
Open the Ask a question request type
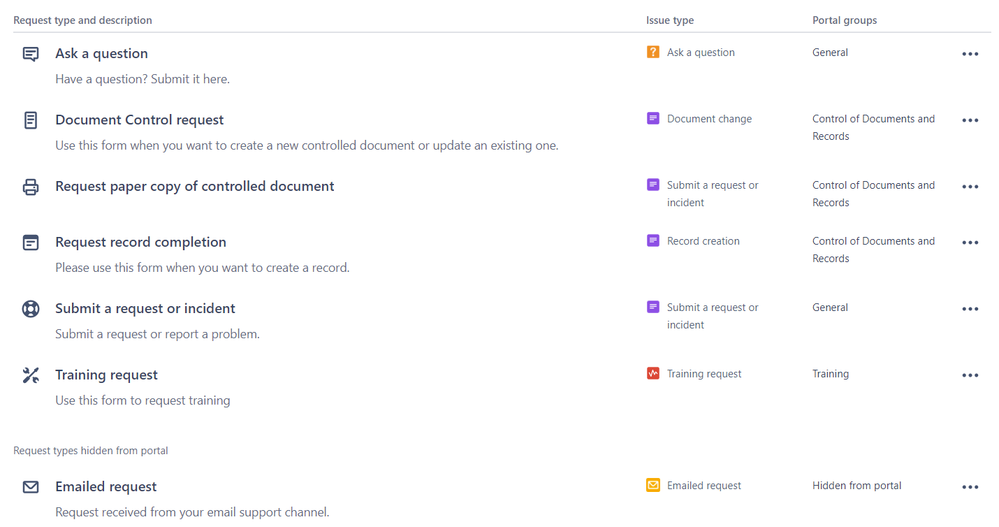101,54
